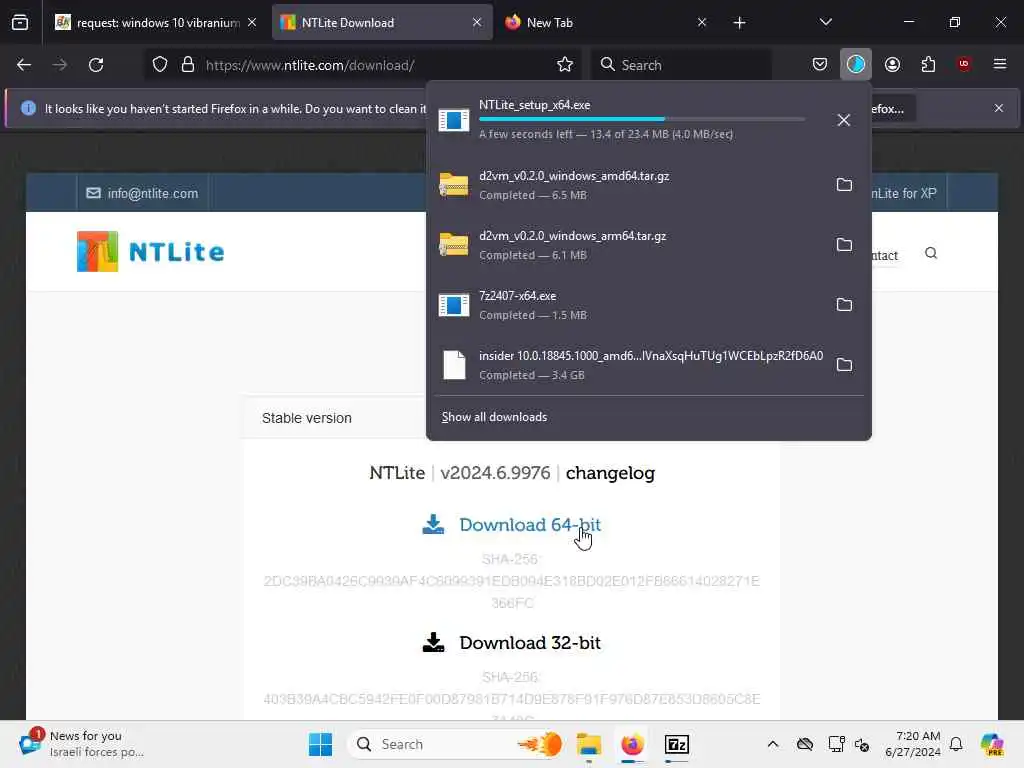This screenshot has height=768, width=1024.
Task: Open File Explorer from taskbar
Action: pos(588,744)
